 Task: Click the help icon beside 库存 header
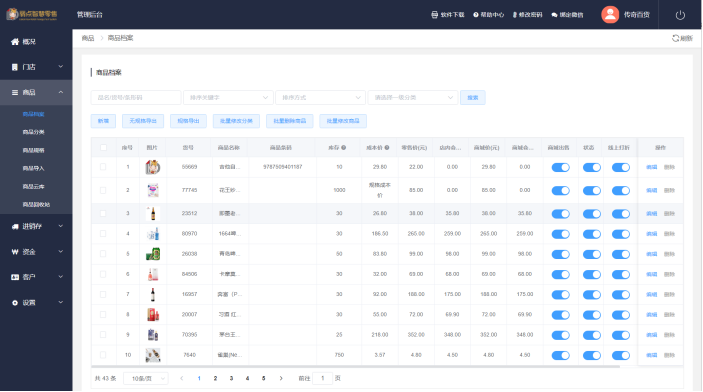pyautogui.click(x=343, y=148)
